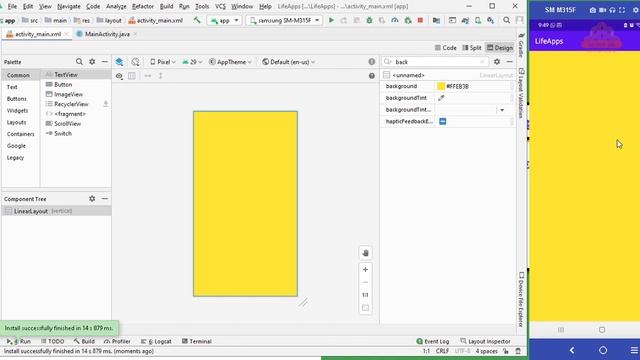The image size is (640, 360).
Task: Click the attribute search field
Action: [435, 62]
